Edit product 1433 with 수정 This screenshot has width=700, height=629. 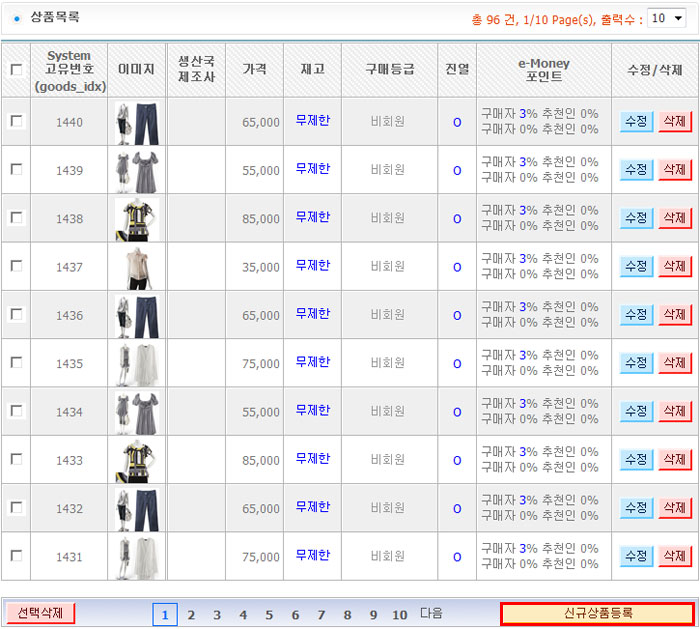coord(636,459)
